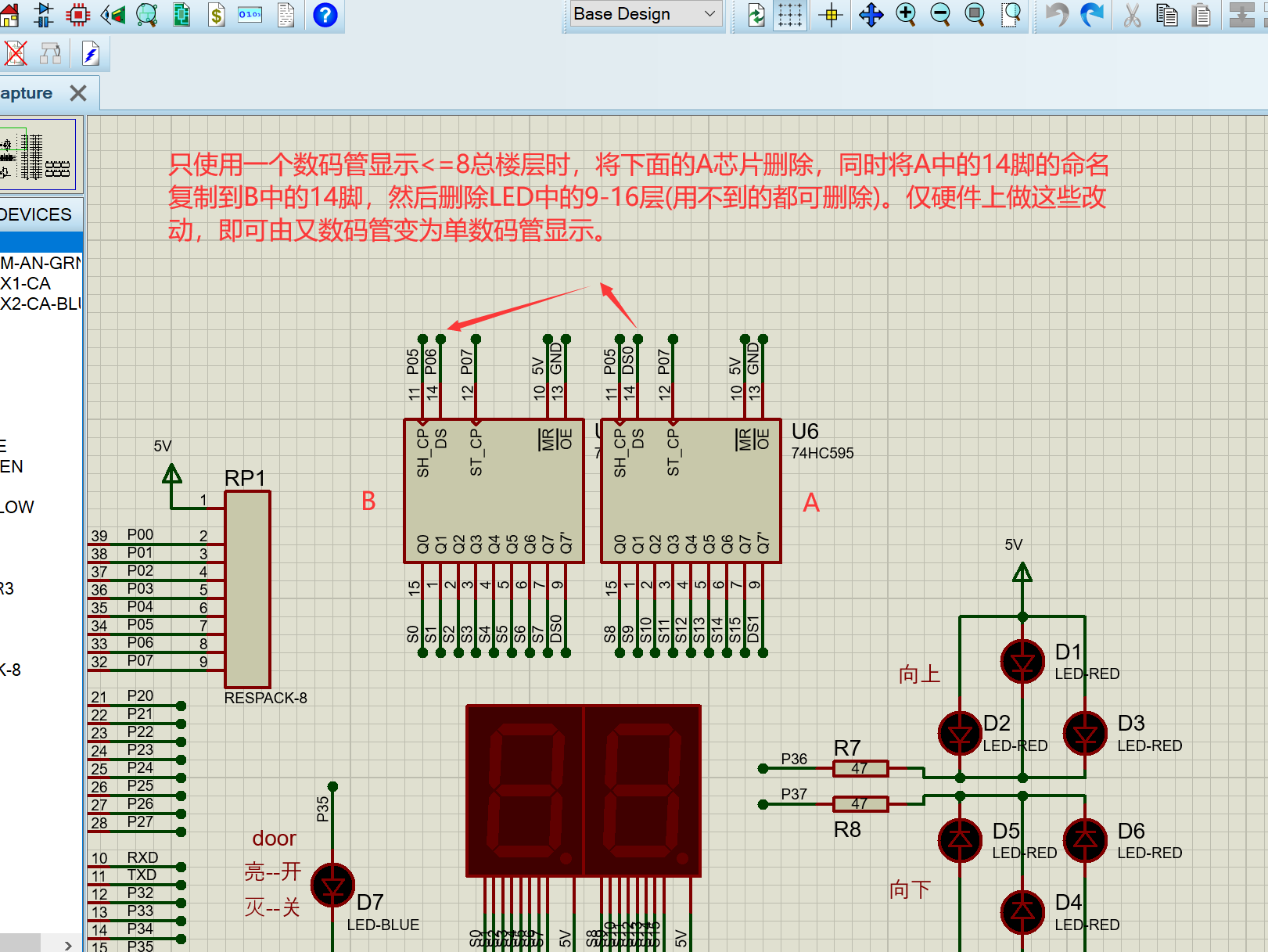Select LED D3
Viewport: 1268px width, 952px height.
point(1085,734)
